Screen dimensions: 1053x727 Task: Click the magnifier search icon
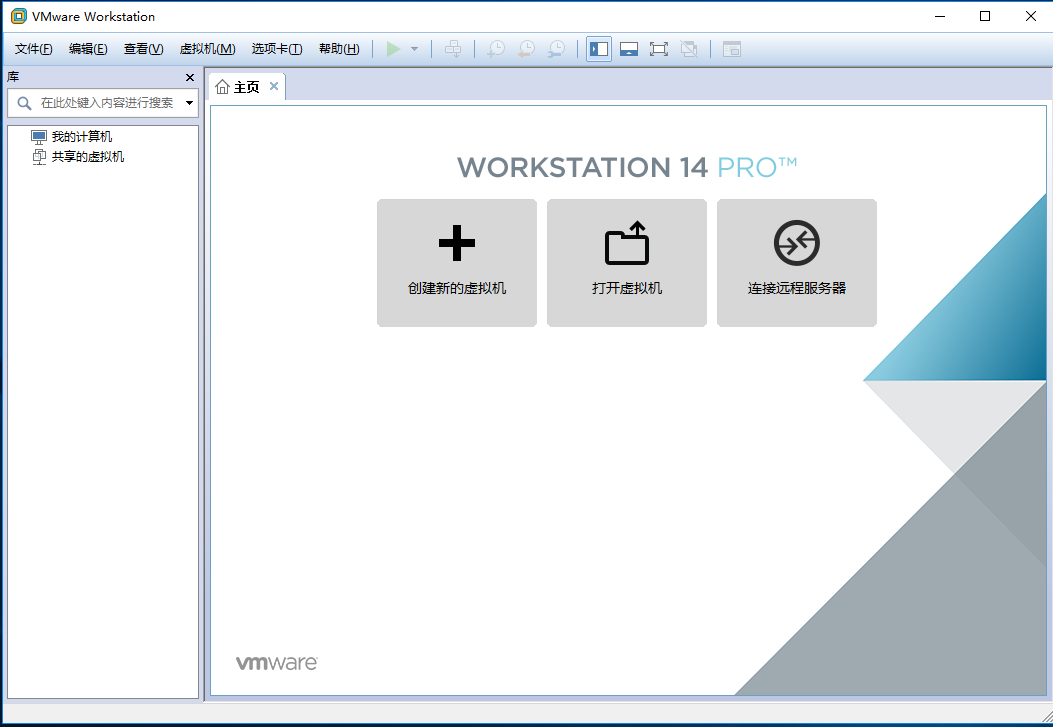click(24, 103)
